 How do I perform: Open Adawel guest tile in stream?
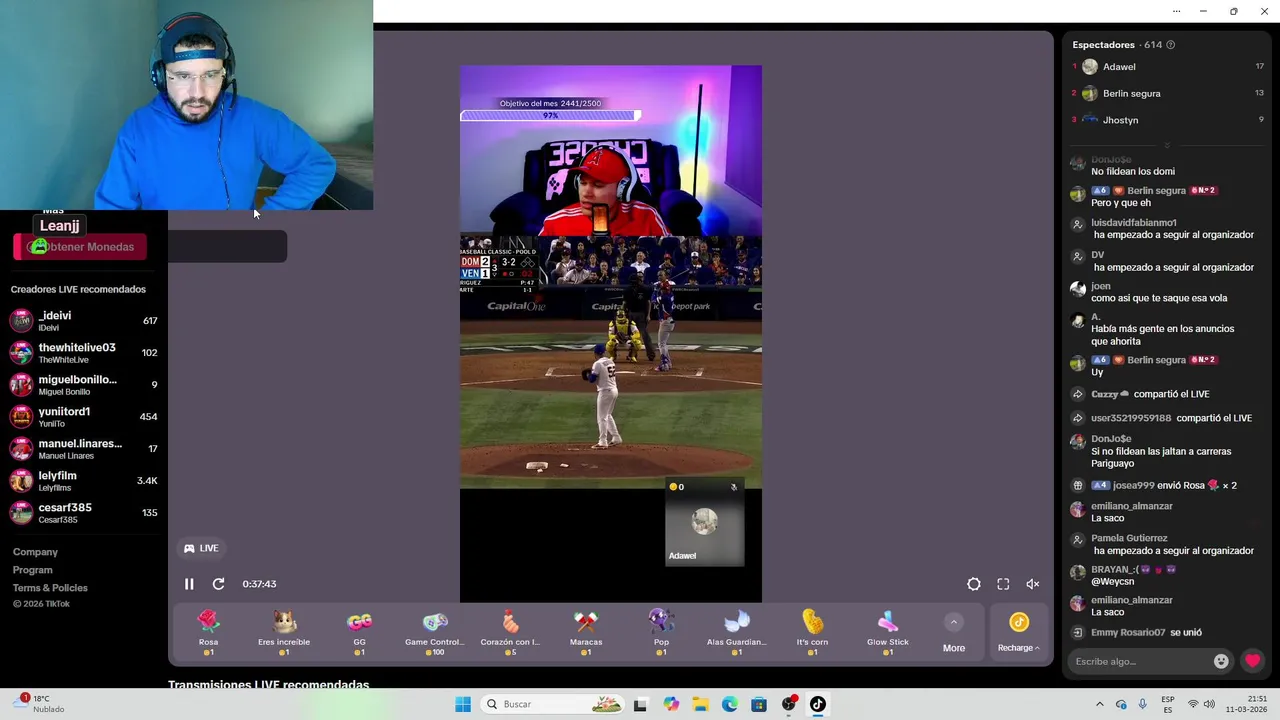(705, 522)
